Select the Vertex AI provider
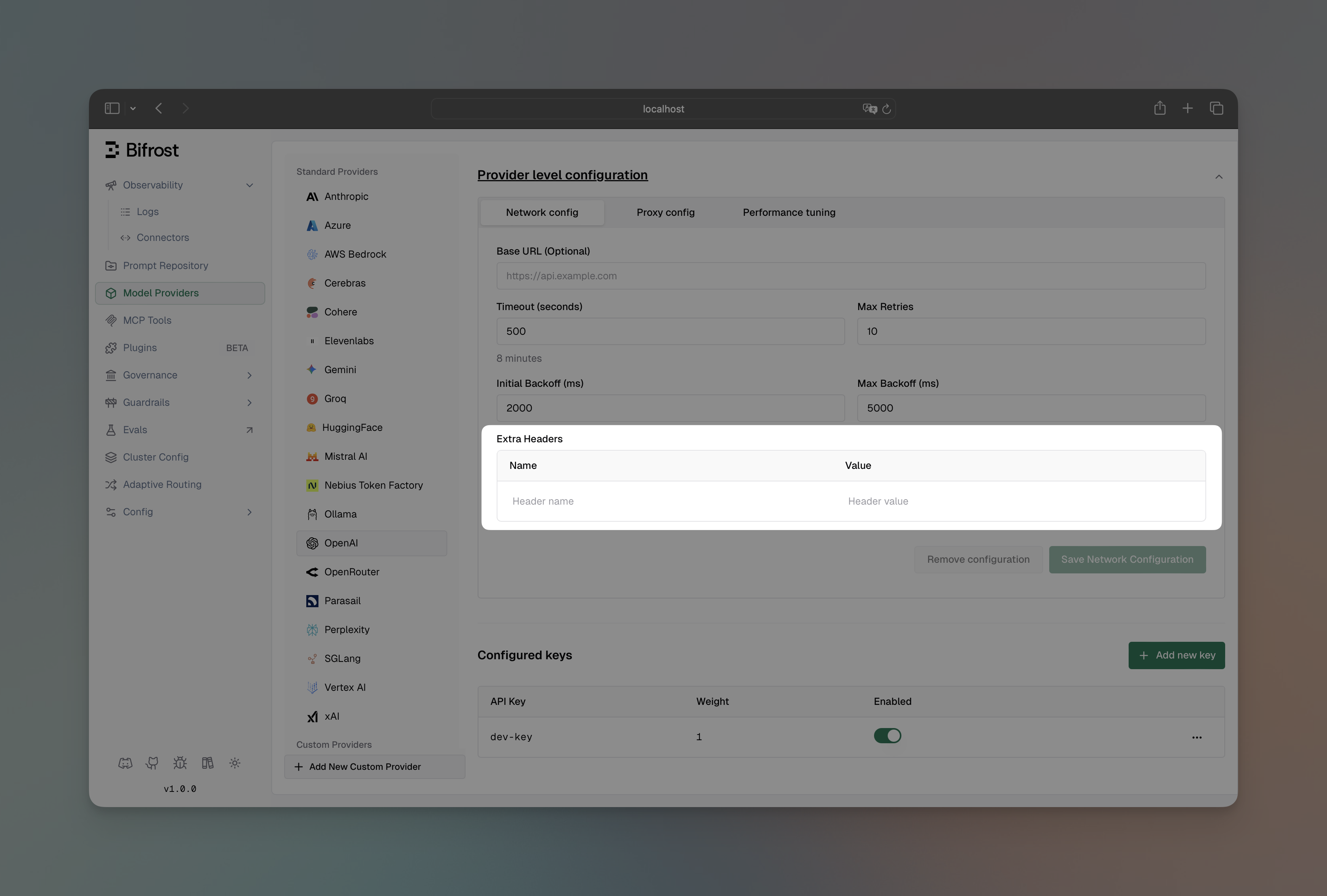Viewport: 1327px width, 896px height. click(371, 687)
